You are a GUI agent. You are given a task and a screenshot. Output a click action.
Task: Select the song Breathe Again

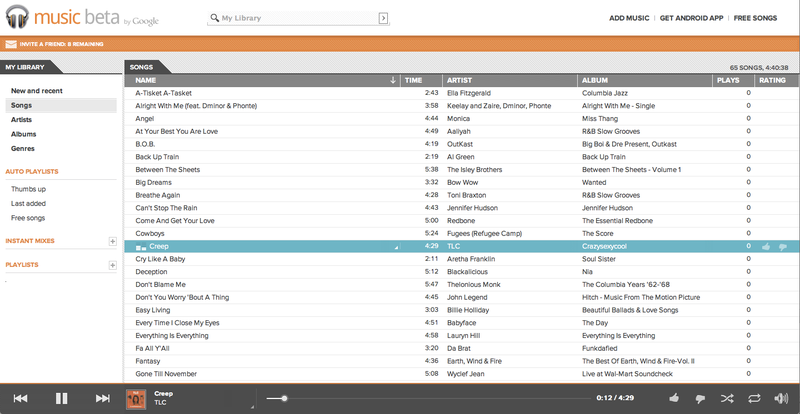pos(158,196)
